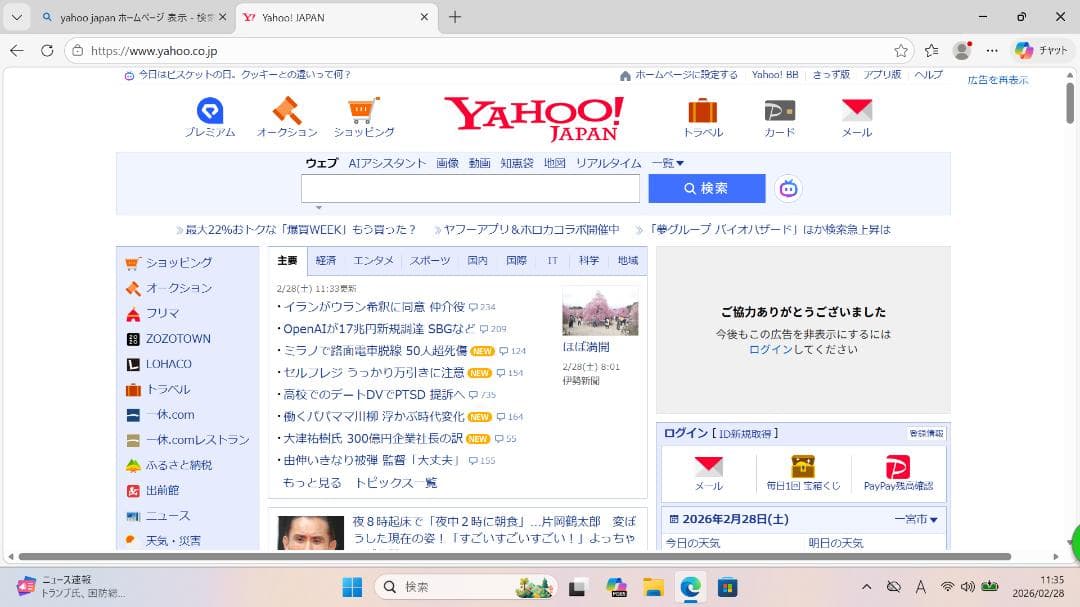Go back using the browser back arrow
This screenshot has height=607, width=1080.
coord(17,50)
